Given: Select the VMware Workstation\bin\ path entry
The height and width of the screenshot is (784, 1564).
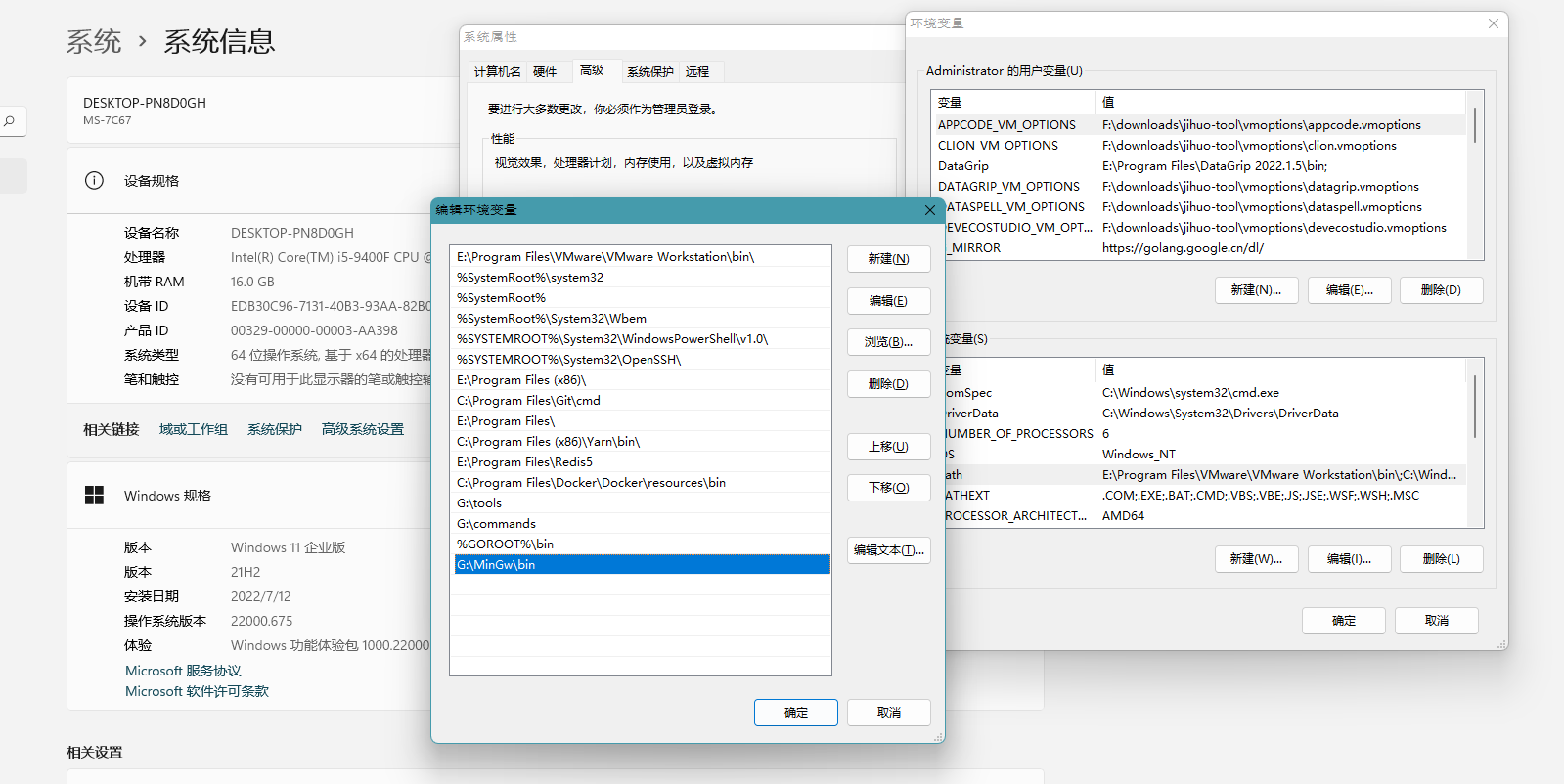Looking at the screenshot, I should tap(642, 257).
